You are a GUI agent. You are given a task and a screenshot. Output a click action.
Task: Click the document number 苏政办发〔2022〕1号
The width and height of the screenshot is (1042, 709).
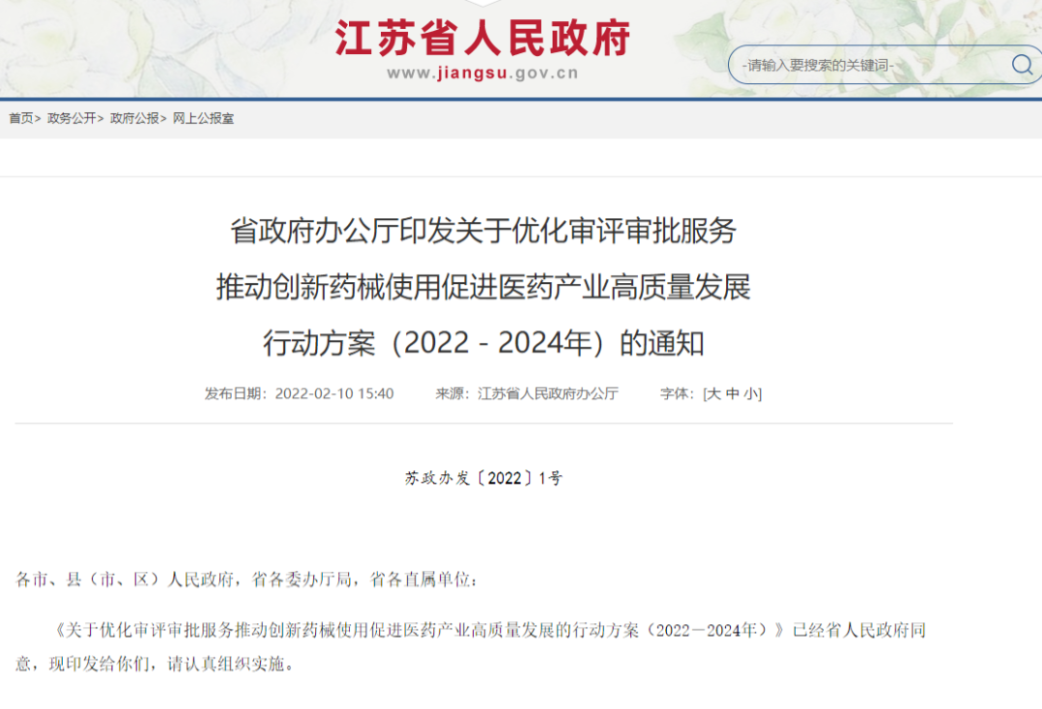[483, 478]
